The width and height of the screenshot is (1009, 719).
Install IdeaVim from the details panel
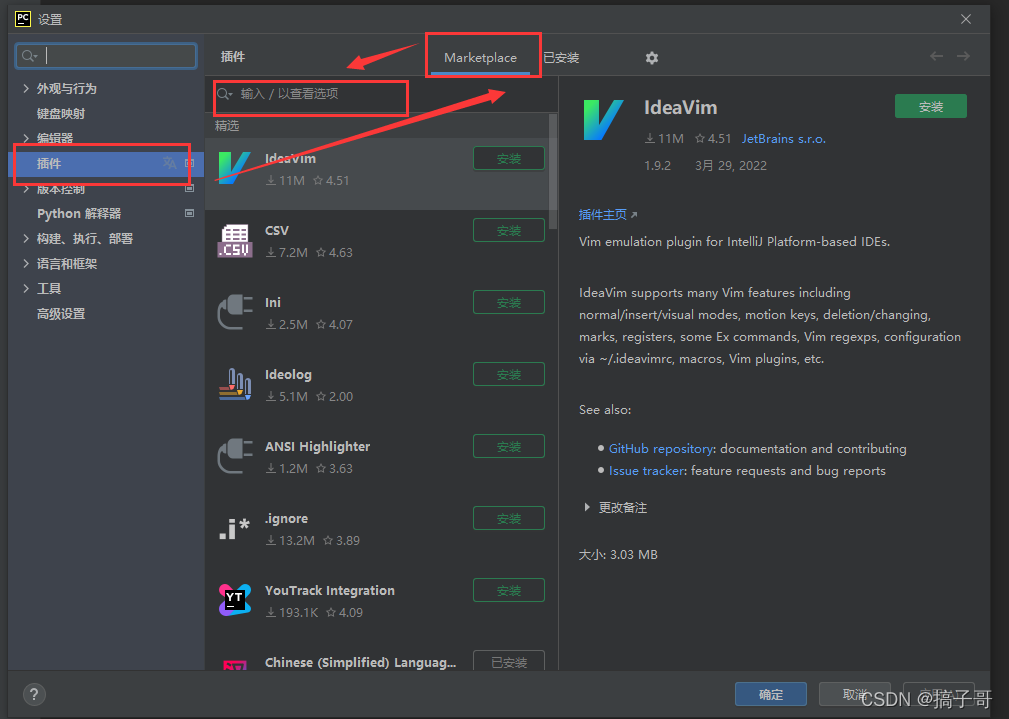[x=930, y=106]
